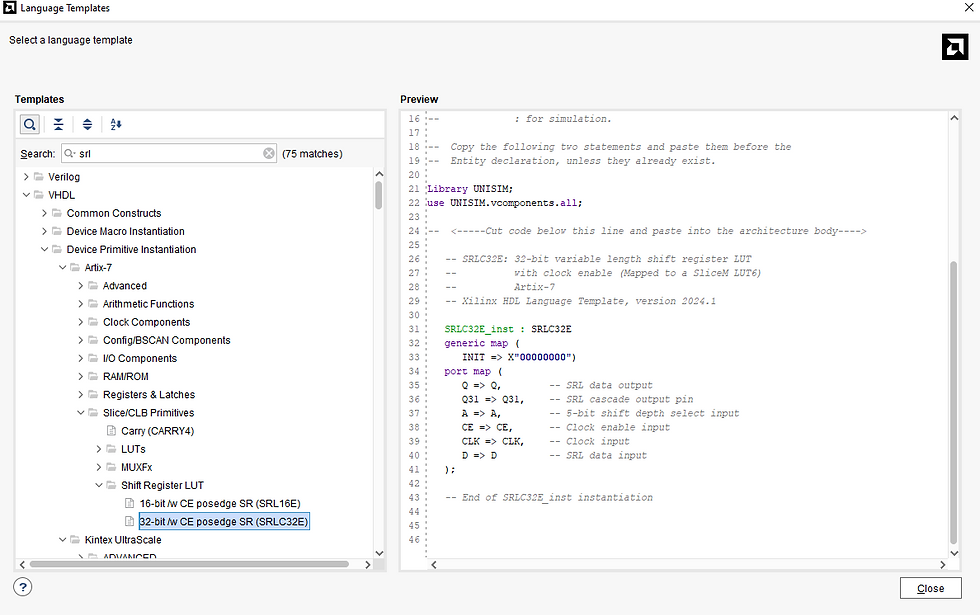Click the file icon beside 32-bit SRLC32E template
Viewport: 980px width, 615px height.
click(x=129, y=521)
